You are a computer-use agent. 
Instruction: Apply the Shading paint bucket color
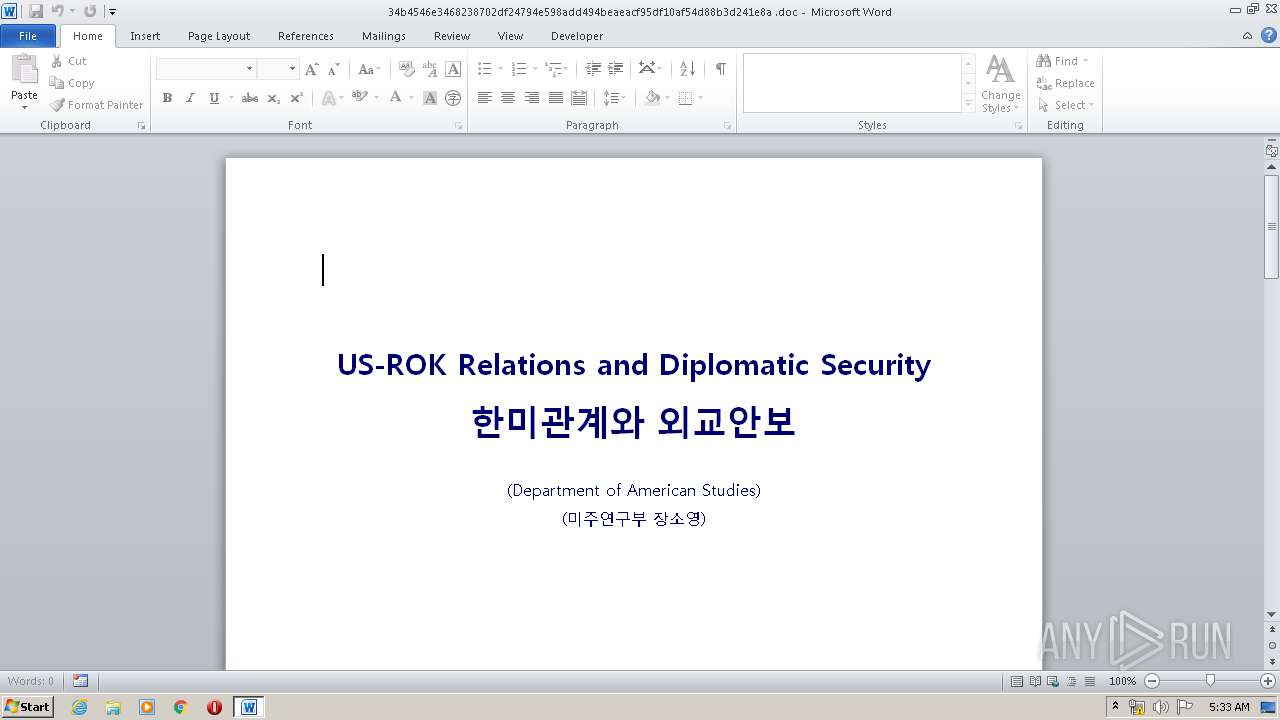click(x=652, y=98)
